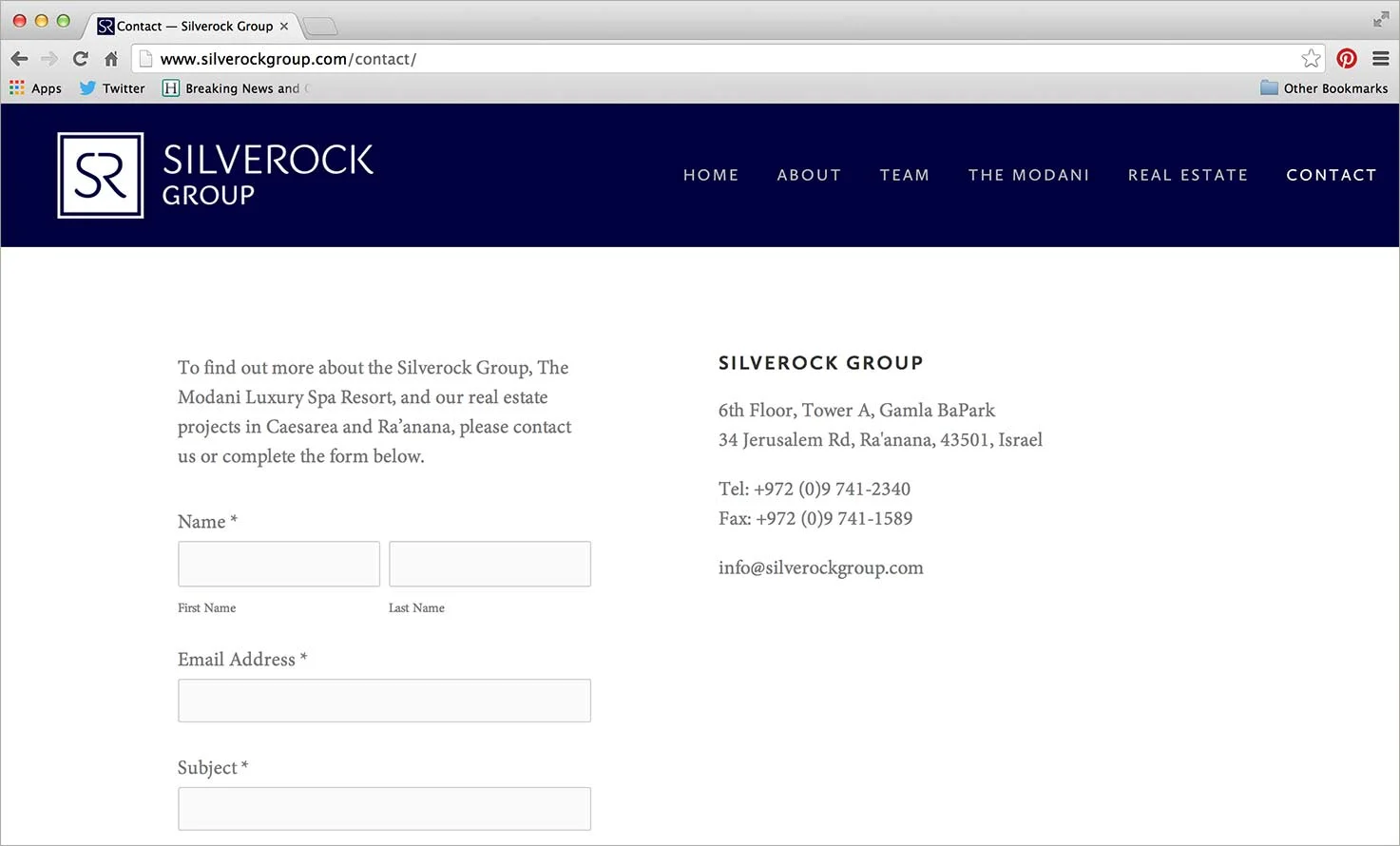
Task: Open the Apps grid shortcut
Action: click(x=36, y=88)
